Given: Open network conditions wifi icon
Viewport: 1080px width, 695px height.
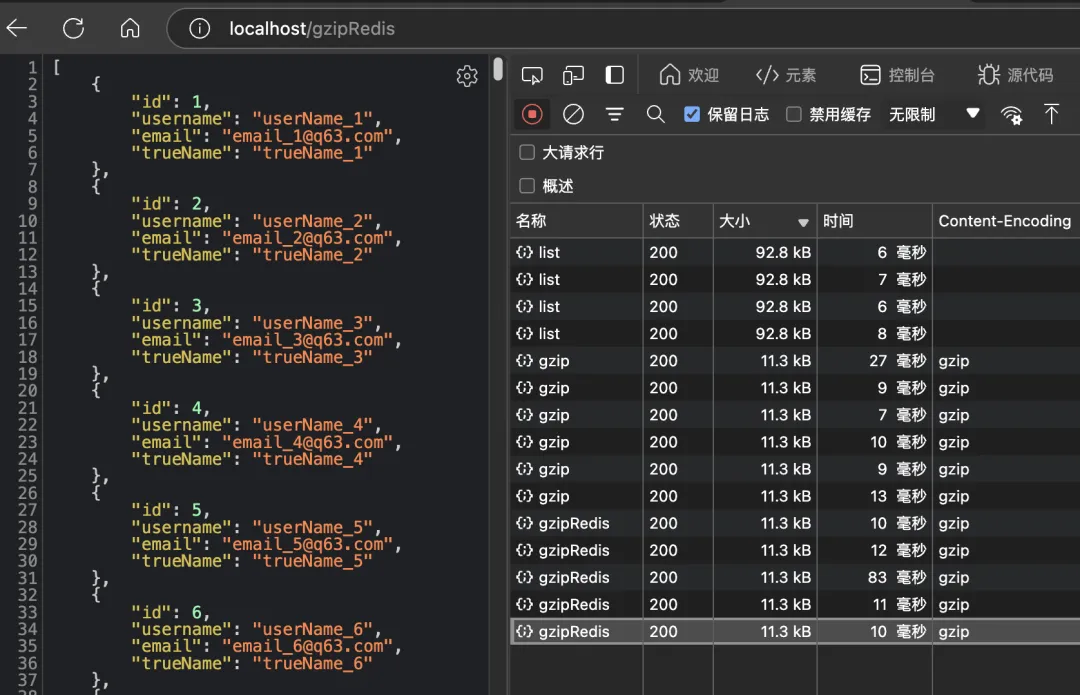Looking at the screenshot, I should [x=1012, y=114].
